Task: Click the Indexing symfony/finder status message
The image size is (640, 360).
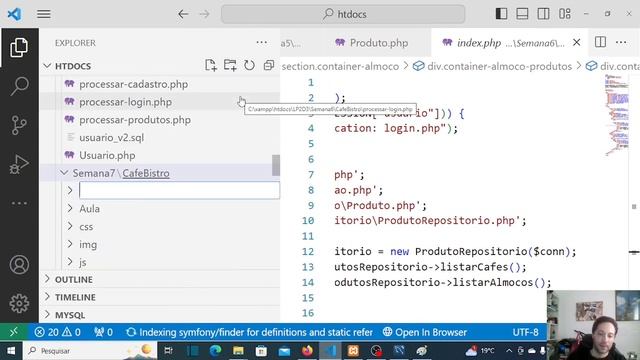Action: [x=249, y=332]
